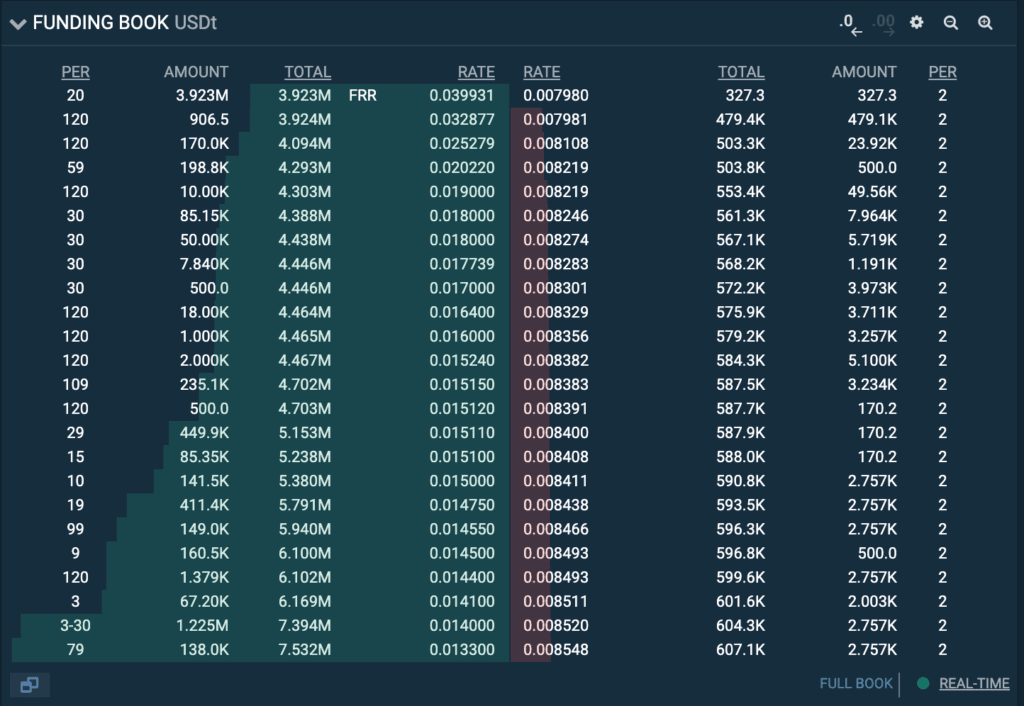Open the FULL BOOK link
1024x706 pixels.
pos(856,684)
